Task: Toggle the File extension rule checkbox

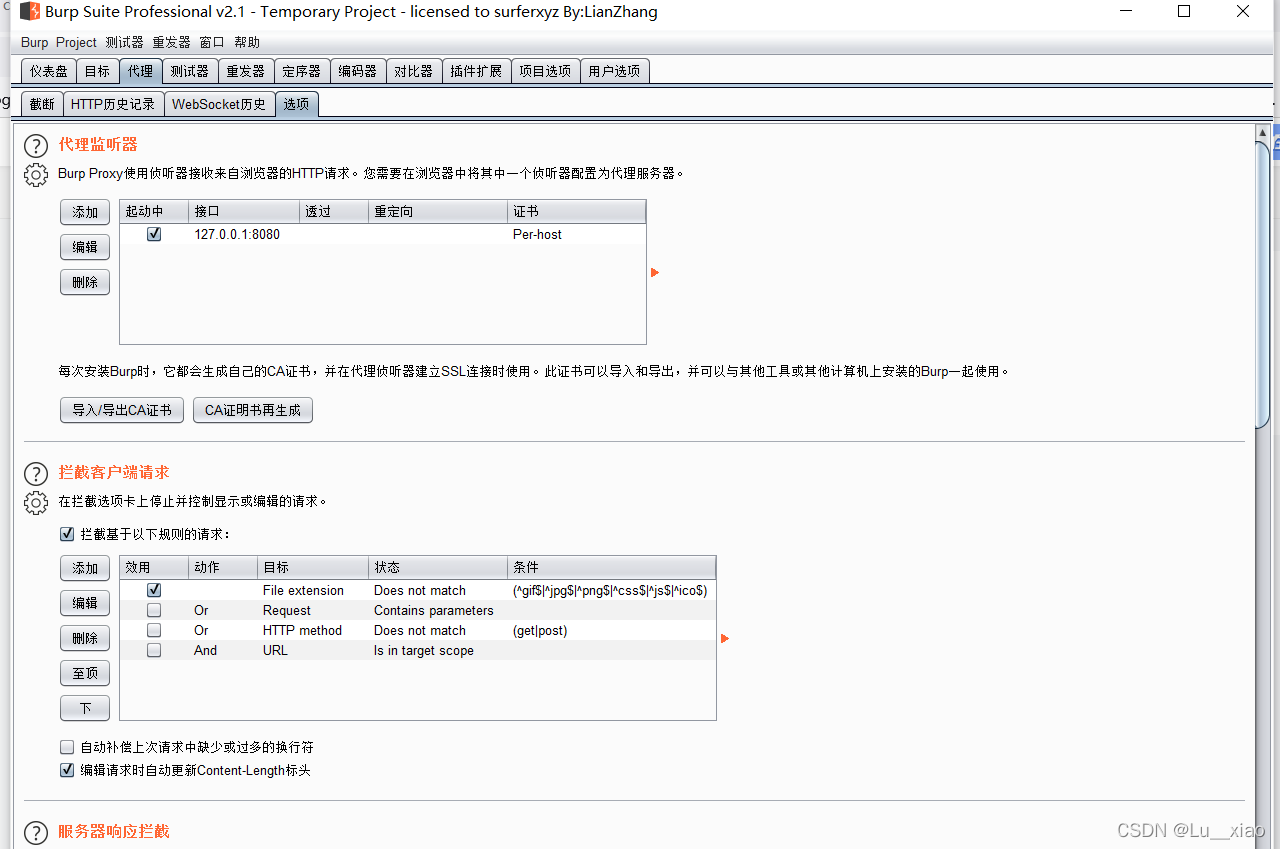Action: pyautogui.click(x=154, y=590)
